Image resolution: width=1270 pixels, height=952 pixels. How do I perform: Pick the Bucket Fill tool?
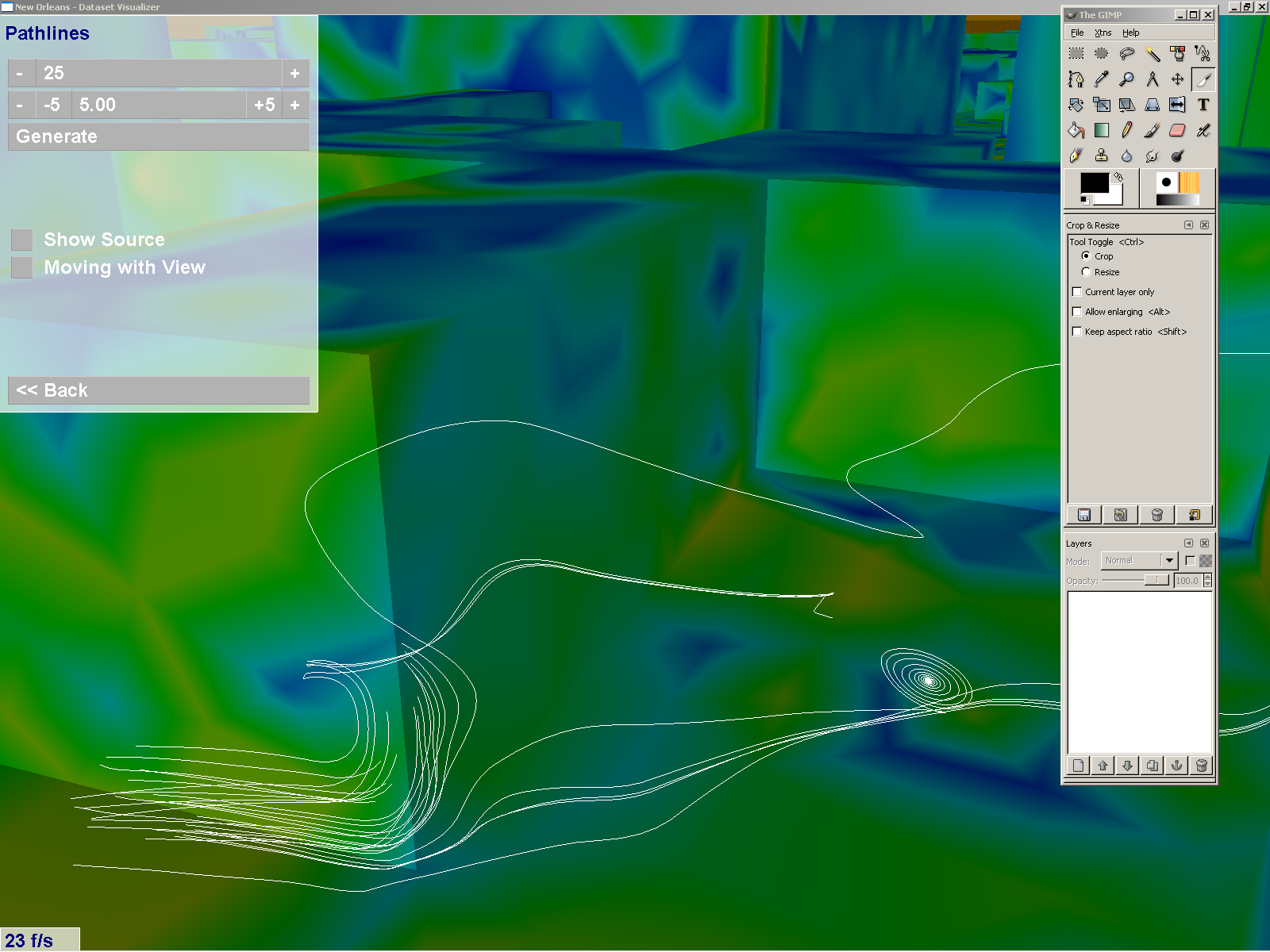click(1076, 130)
